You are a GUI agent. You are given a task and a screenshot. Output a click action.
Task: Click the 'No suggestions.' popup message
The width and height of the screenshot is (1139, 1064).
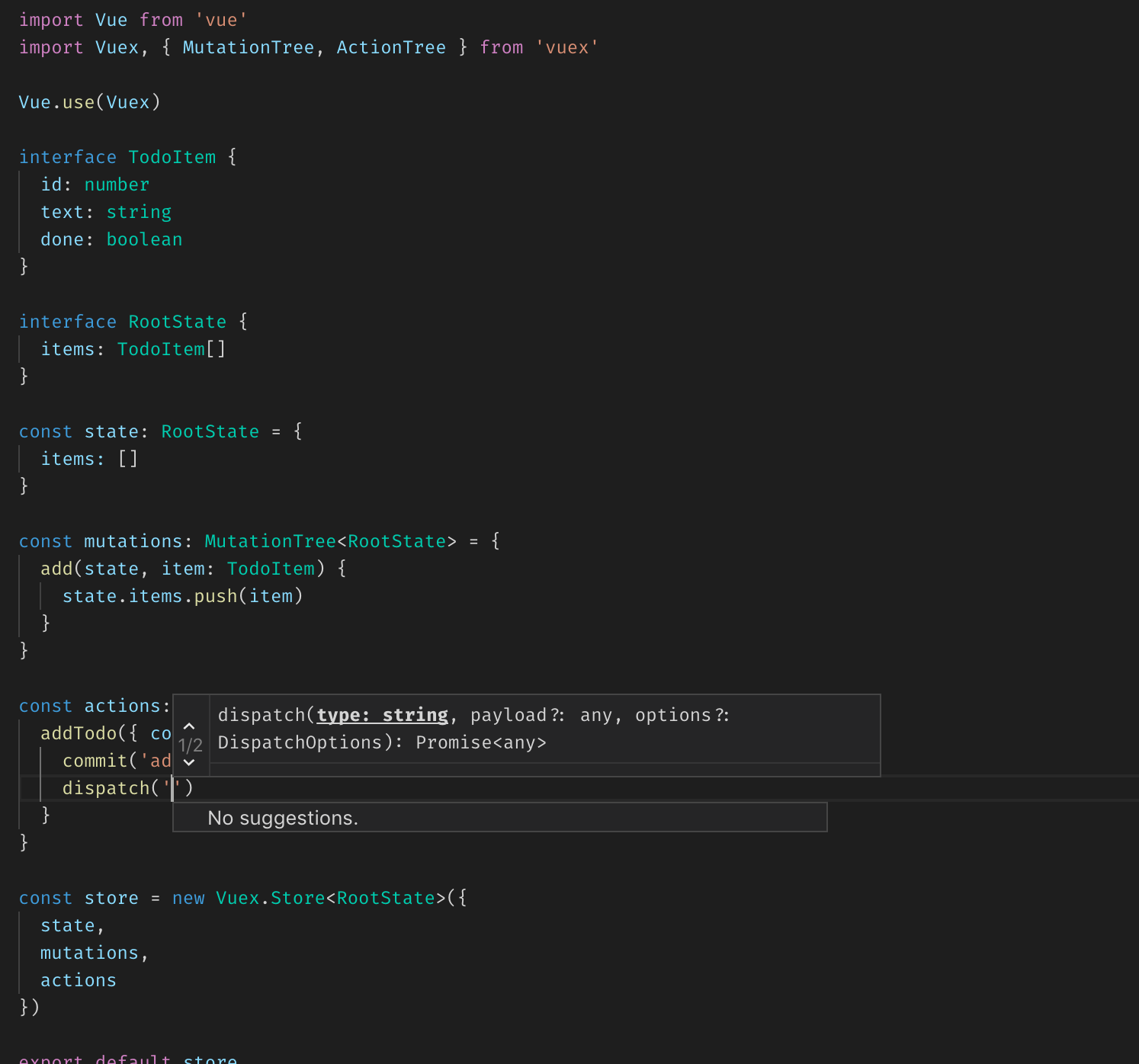(x=283, y=818)
